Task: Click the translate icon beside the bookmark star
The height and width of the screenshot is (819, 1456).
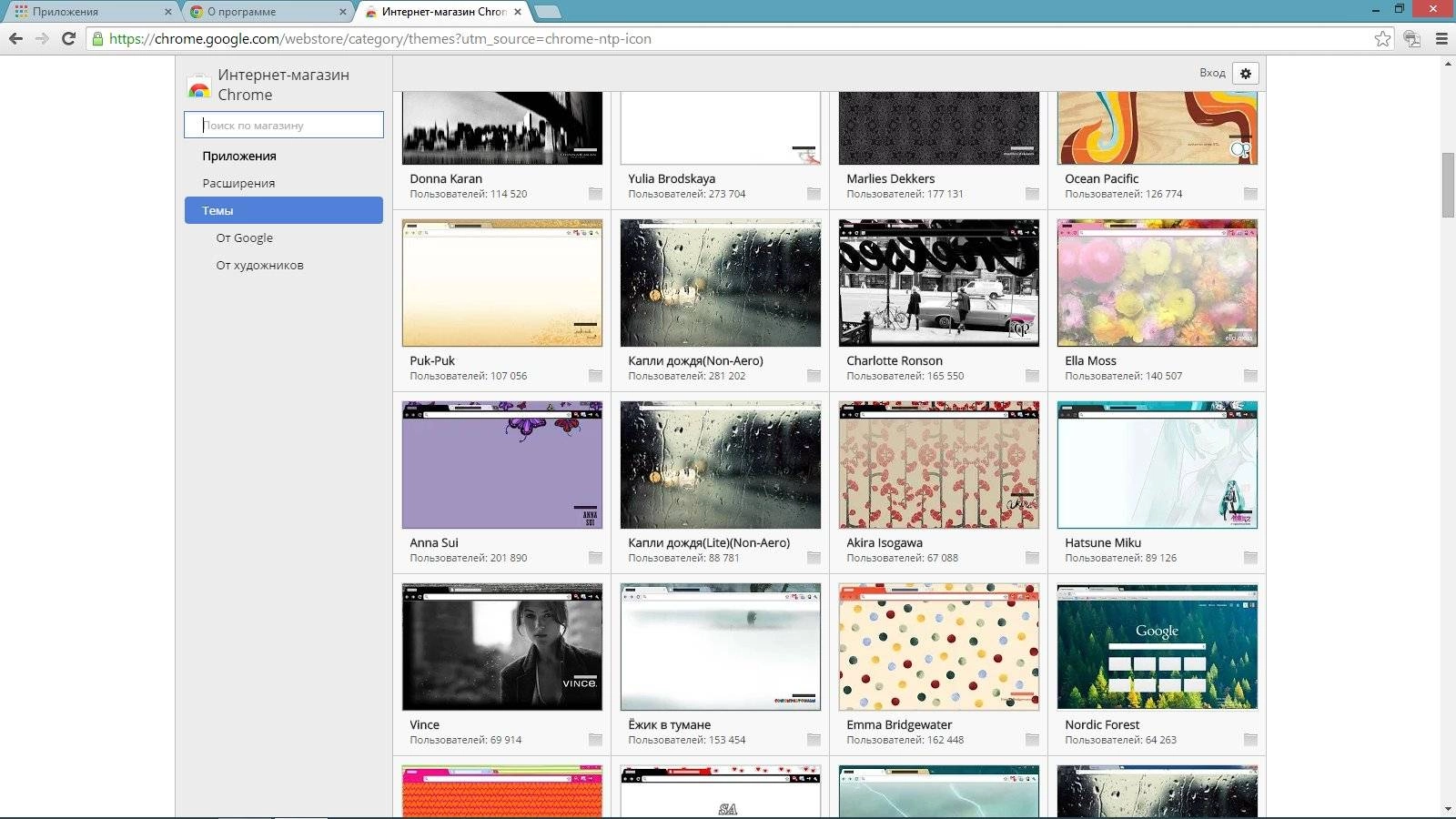Action: [x=1411, y=38]
